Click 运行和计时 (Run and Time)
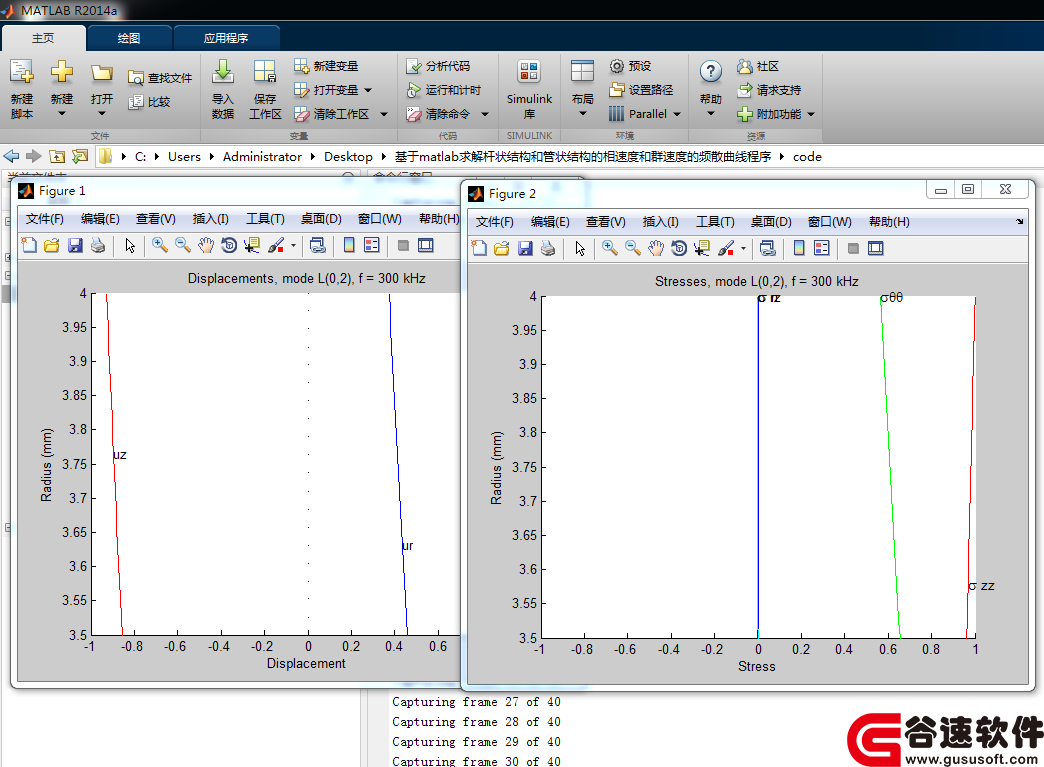 pyautogui.click(x=443, y=90)
